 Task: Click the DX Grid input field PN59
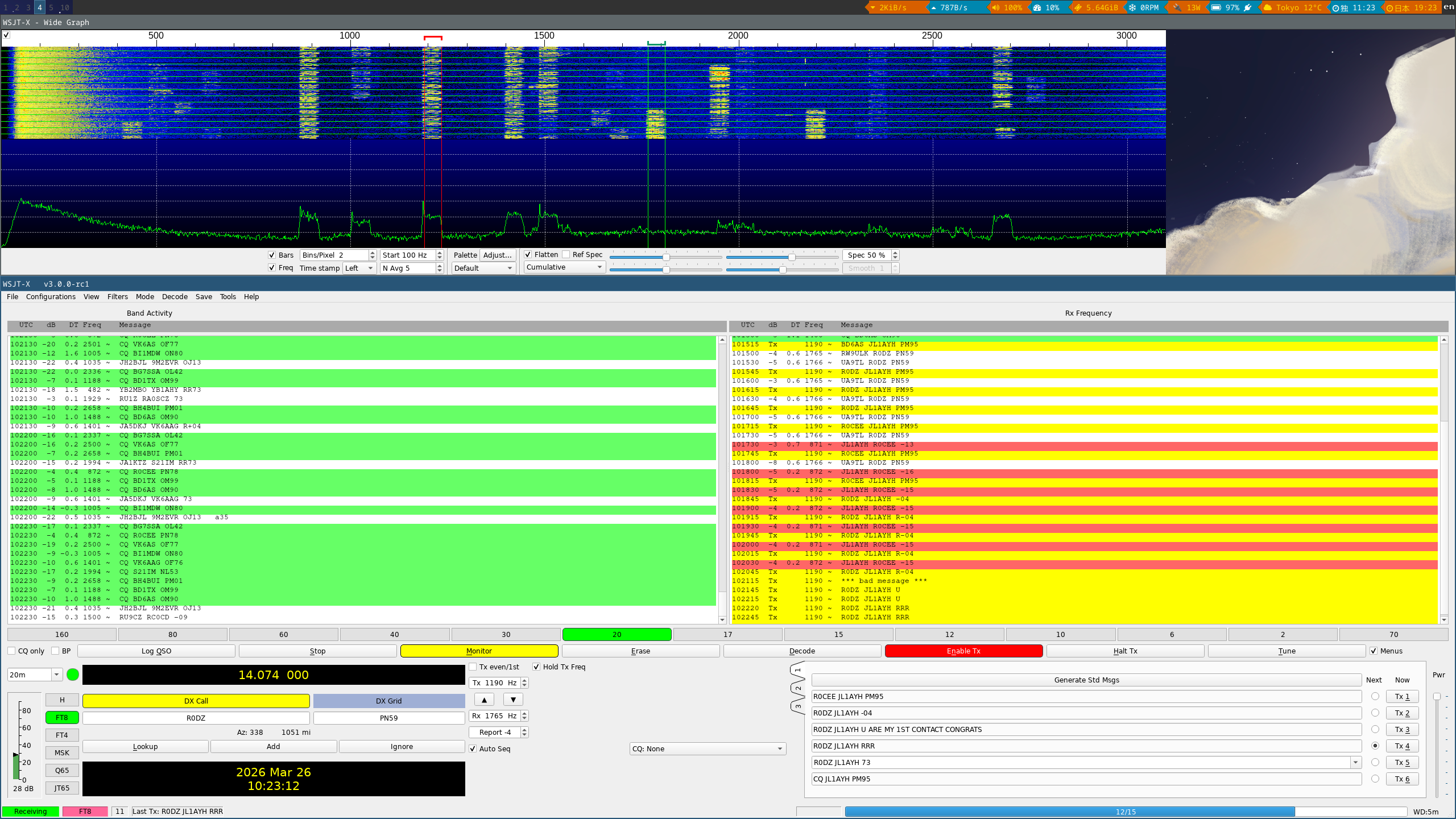click(389, 718)
